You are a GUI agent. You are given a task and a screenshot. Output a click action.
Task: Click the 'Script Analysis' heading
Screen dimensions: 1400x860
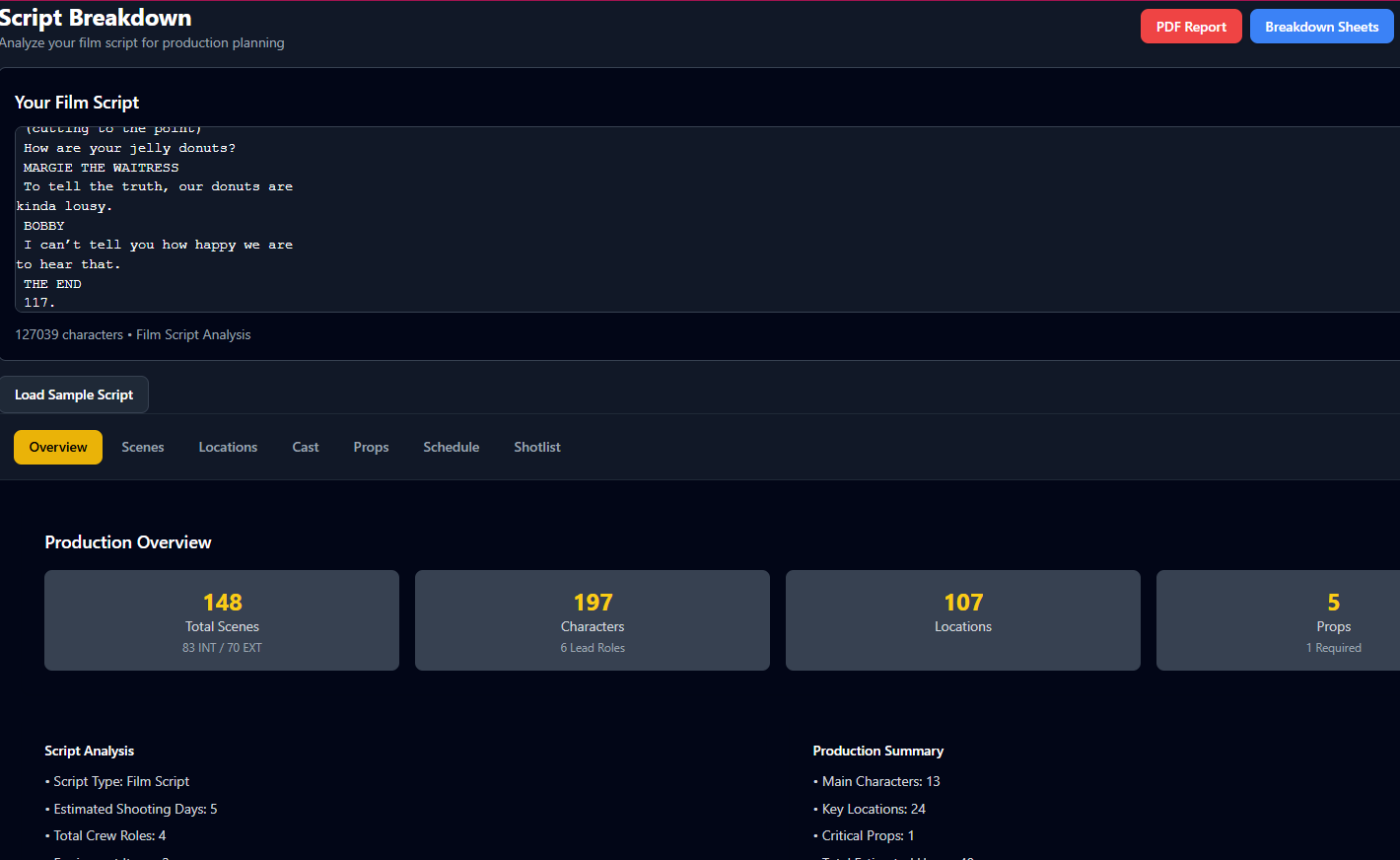coord(89,751)
